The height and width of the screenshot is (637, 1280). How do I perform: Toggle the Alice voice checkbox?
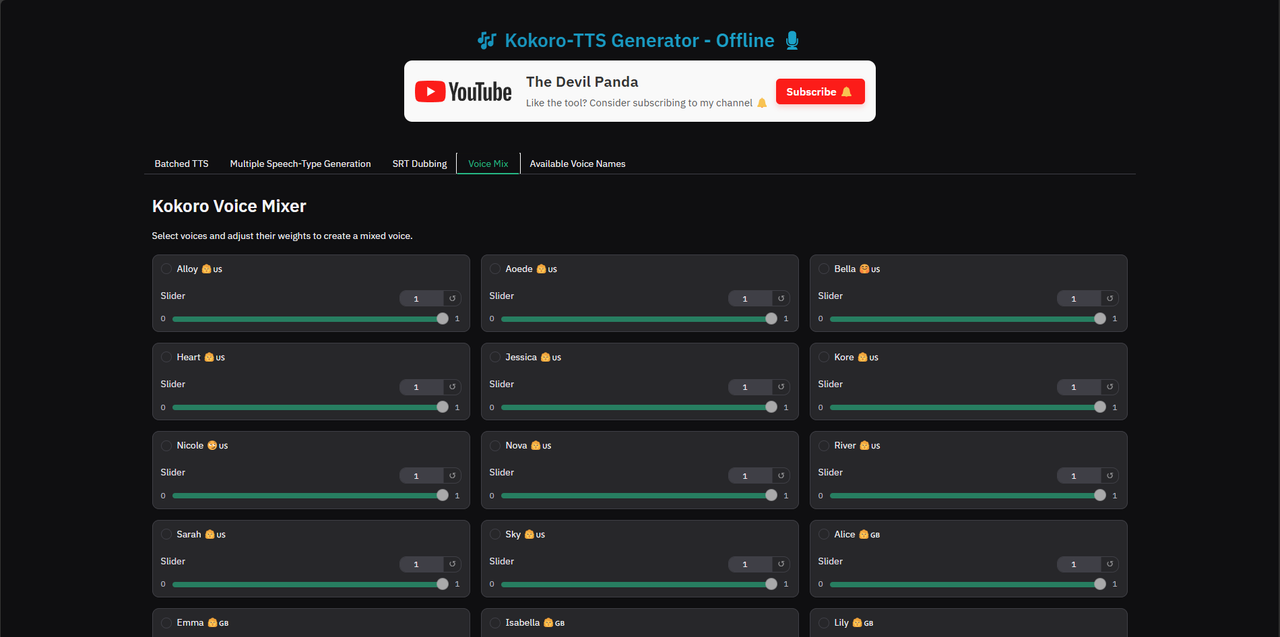pyautogui.click(x=824, y=534)
